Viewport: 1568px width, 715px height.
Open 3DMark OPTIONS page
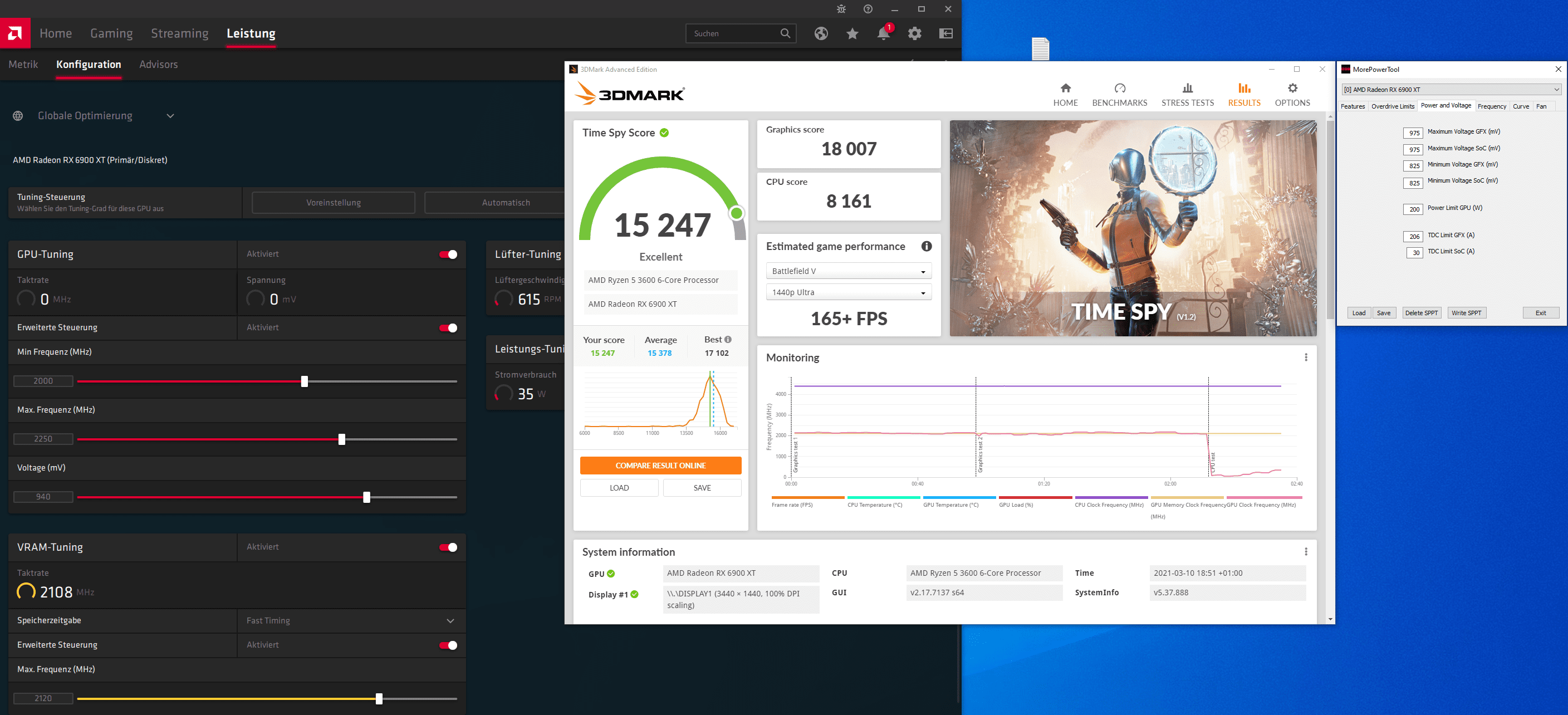(1292, 95)
